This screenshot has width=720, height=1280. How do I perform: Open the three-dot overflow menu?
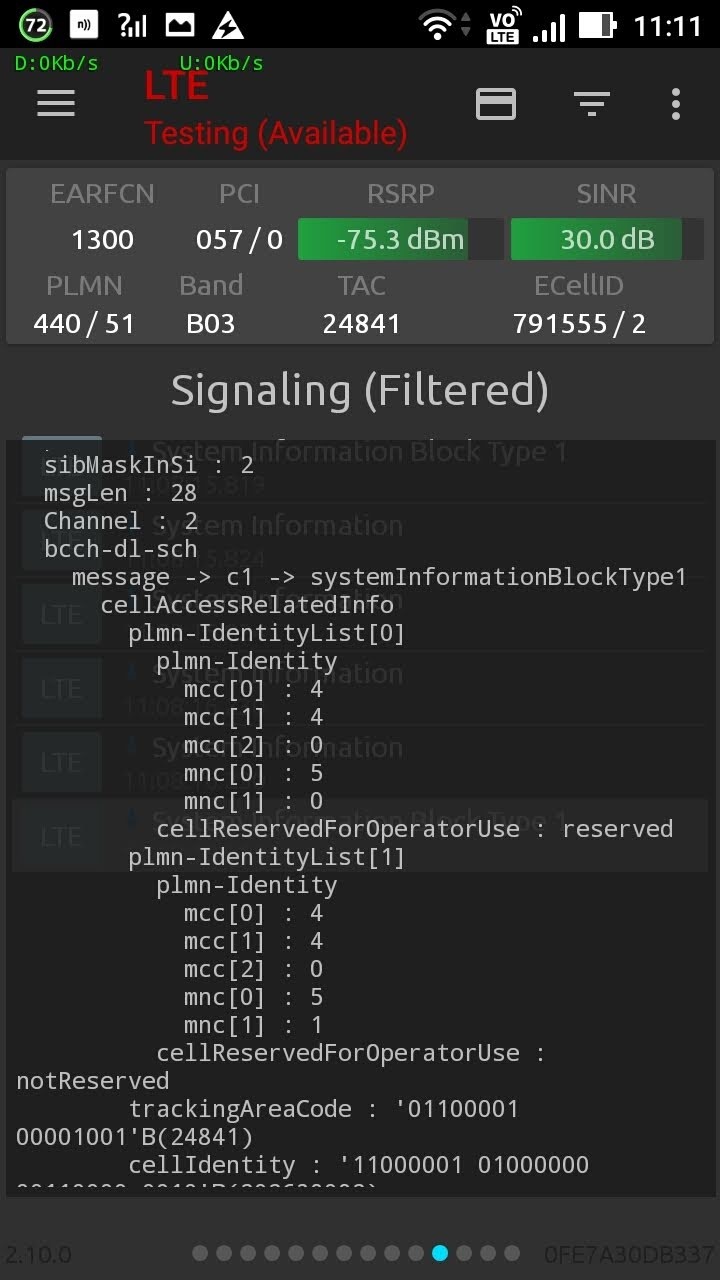(x=676, y=103)
